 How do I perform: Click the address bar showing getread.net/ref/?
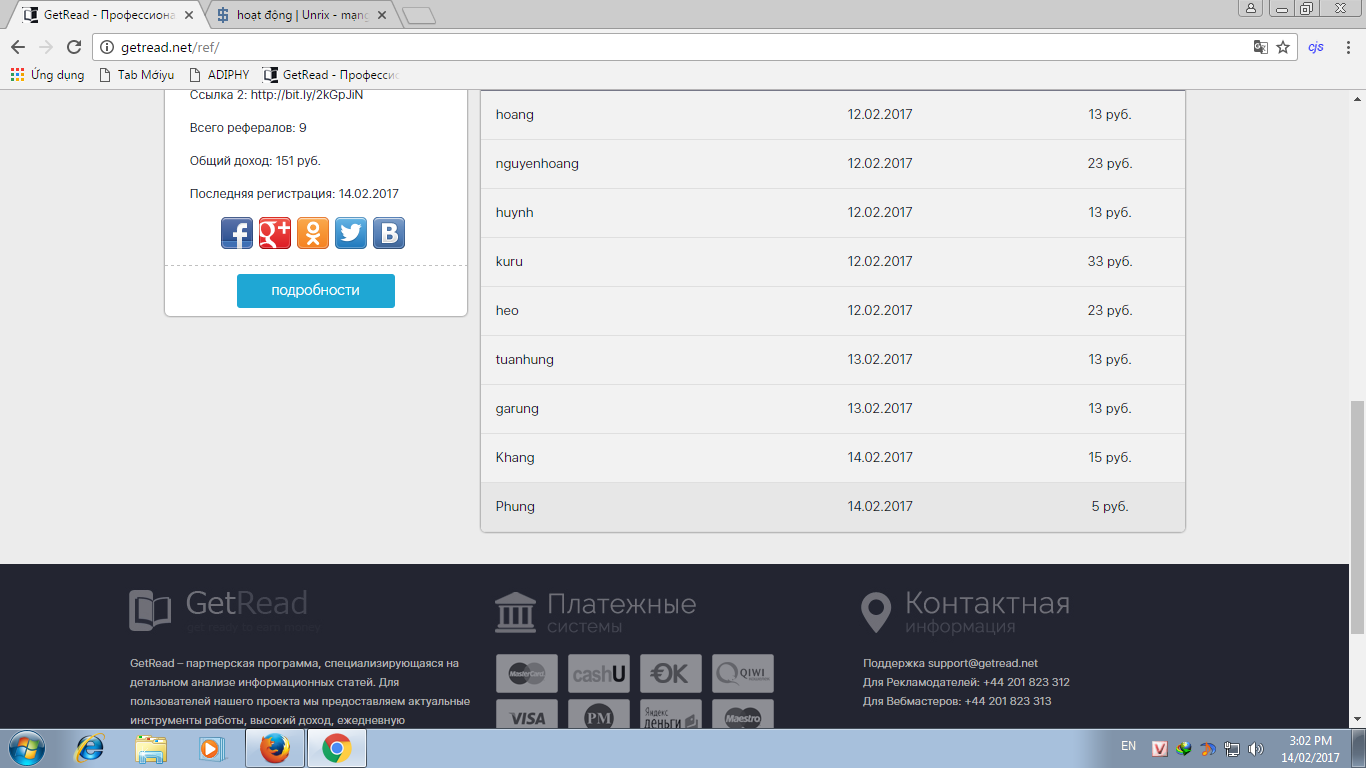(670, 47)
